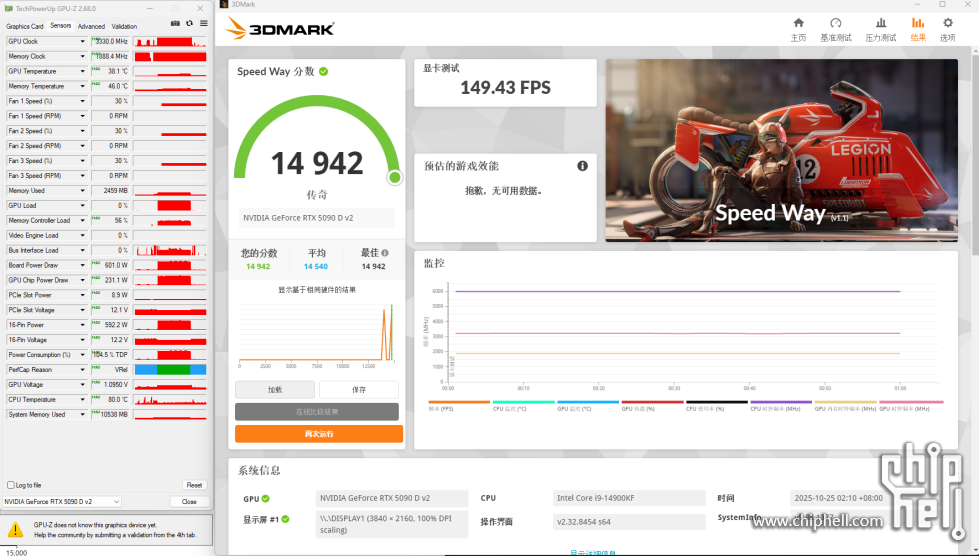The height and width of the screenshot is (556, 979).
Task: Click info icon in 预估的游戏效能 panel
Action: (583, 165)
